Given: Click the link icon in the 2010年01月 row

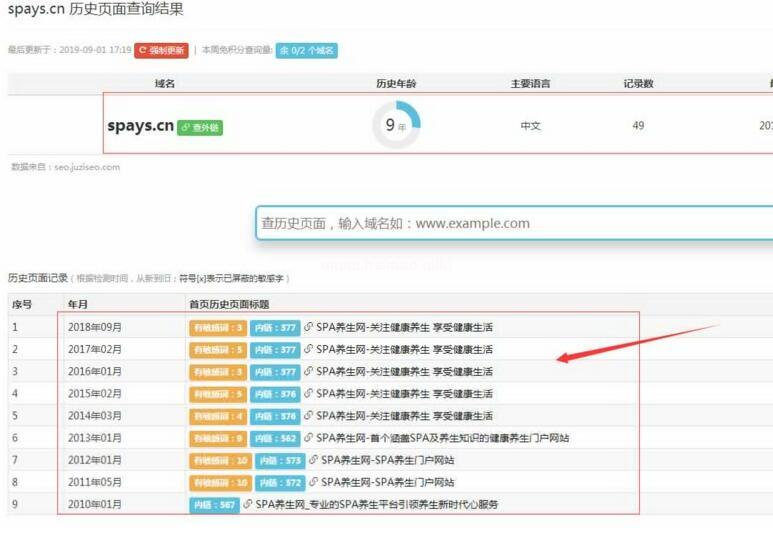Looking at the screenshot, I should coord(248,505).
